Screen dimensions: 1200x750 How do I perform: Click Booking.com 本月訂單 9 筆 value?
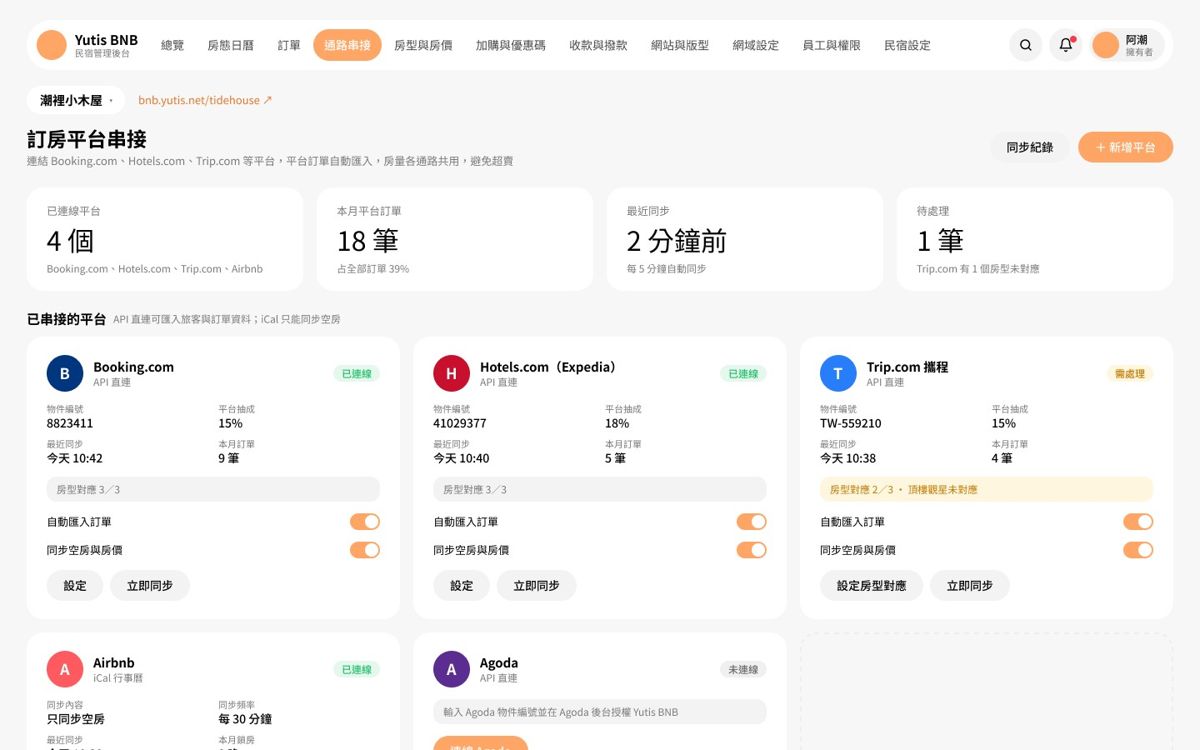coord(229,458)
